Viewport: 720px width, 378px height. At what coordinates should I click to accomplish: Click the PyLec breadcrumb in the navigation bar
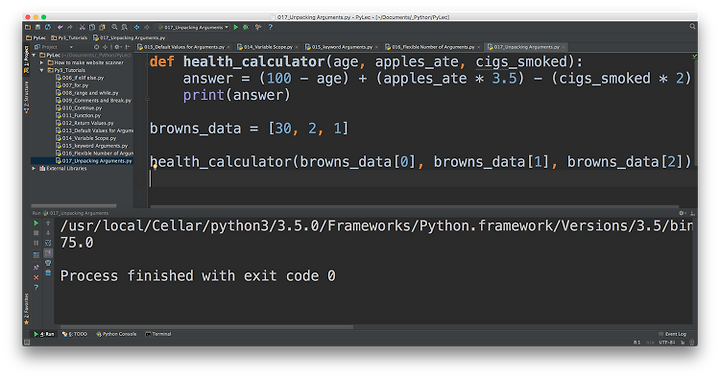click(36, 38)
